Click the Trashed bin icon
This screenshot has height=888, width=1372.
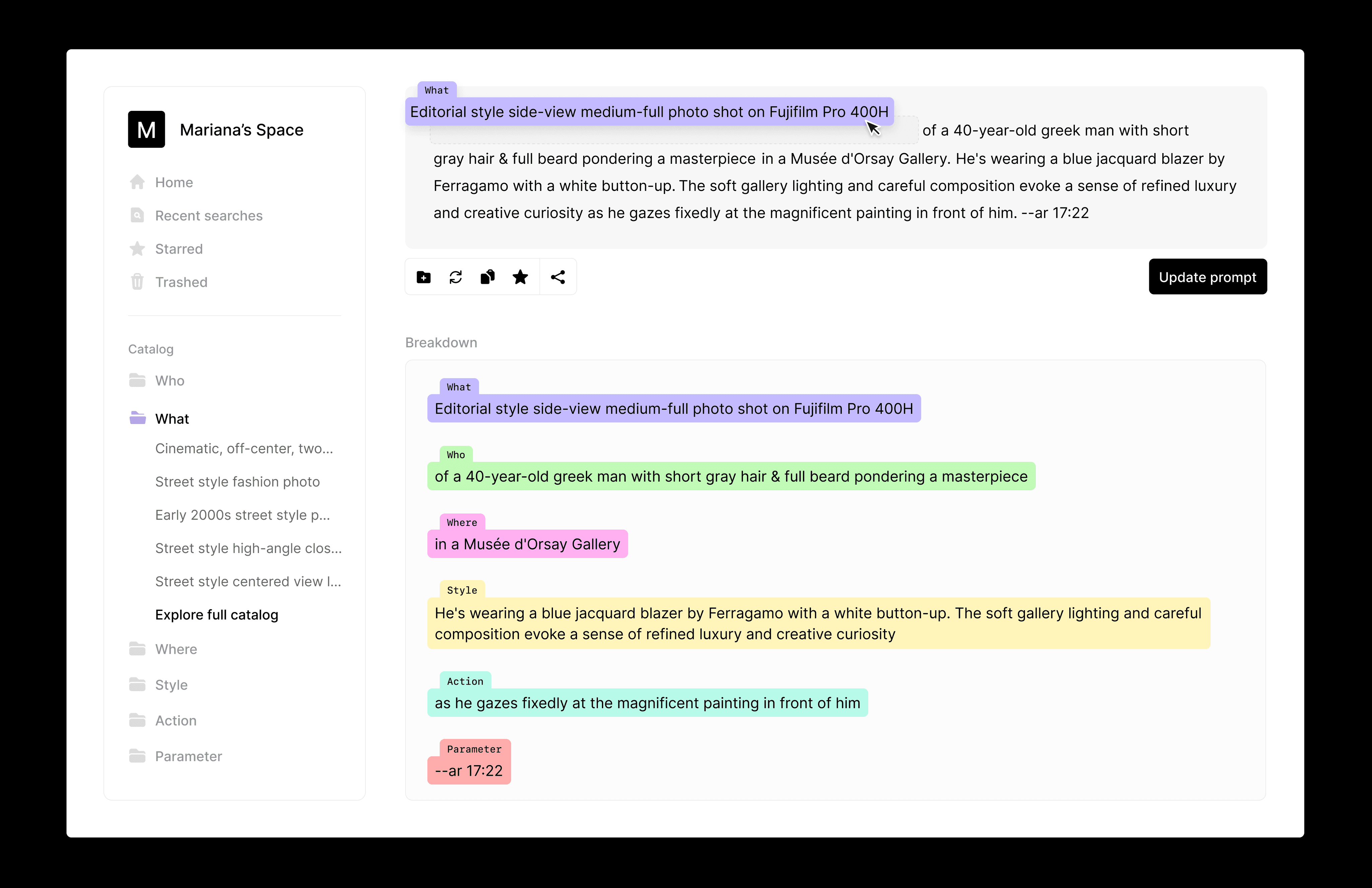click(137, 282)
